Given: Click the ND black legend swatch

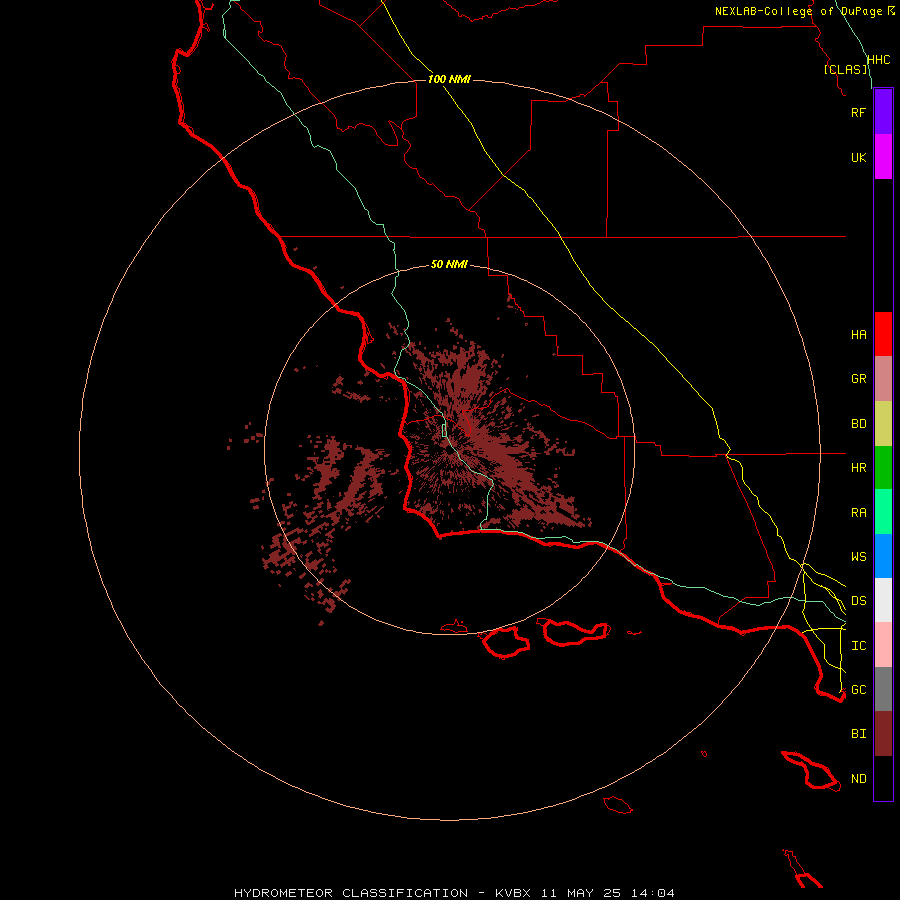Looking at the screenshot, I should click(883, 778).
